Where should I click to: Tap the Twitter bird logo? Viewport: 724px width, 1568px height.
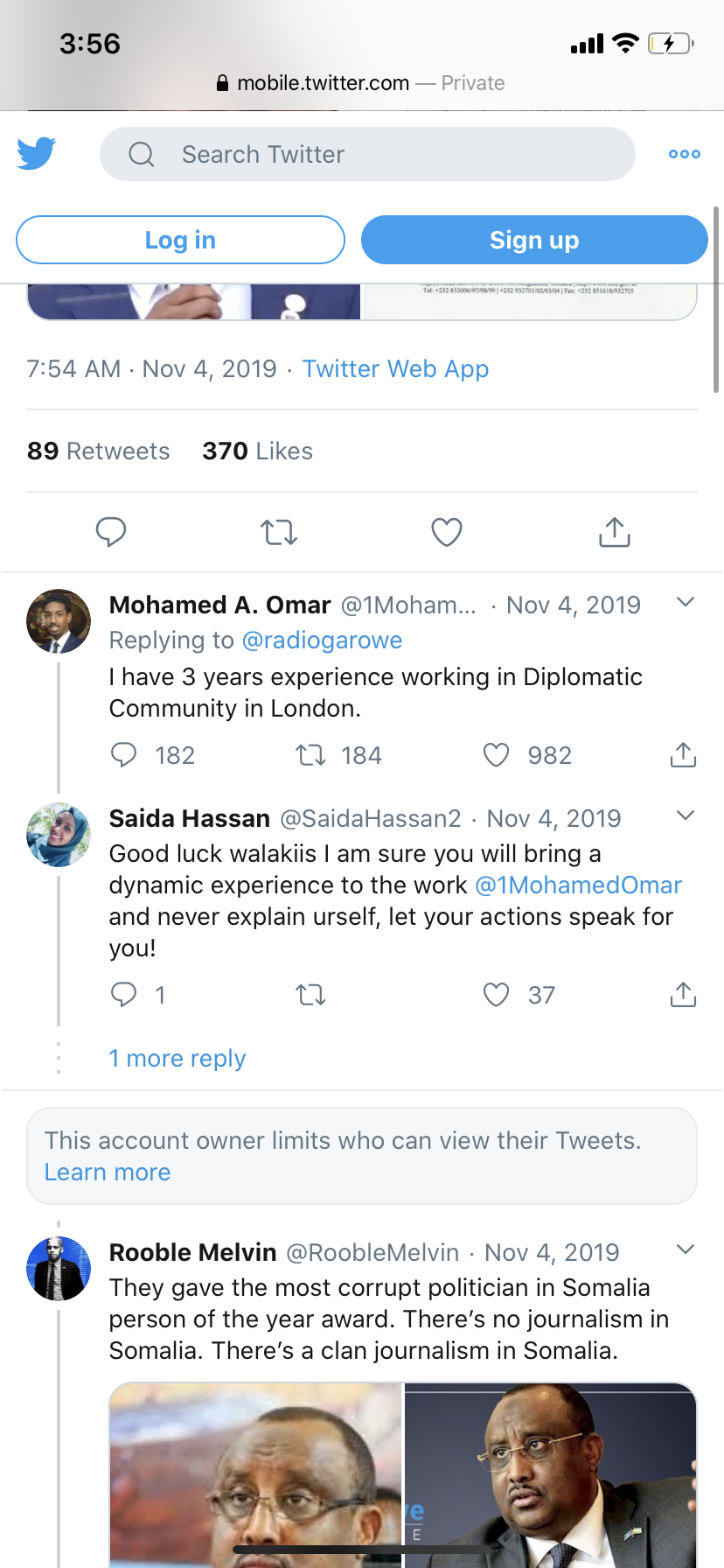coord(37,153)
